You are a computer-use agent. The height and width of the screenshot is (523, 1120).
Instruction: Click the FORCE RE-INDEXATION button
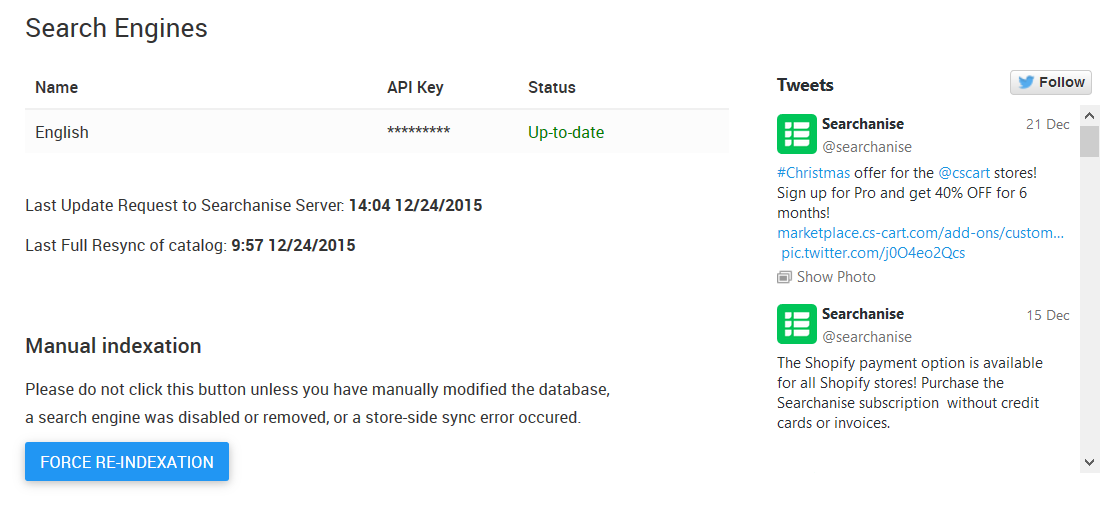[x=126, y=462]
